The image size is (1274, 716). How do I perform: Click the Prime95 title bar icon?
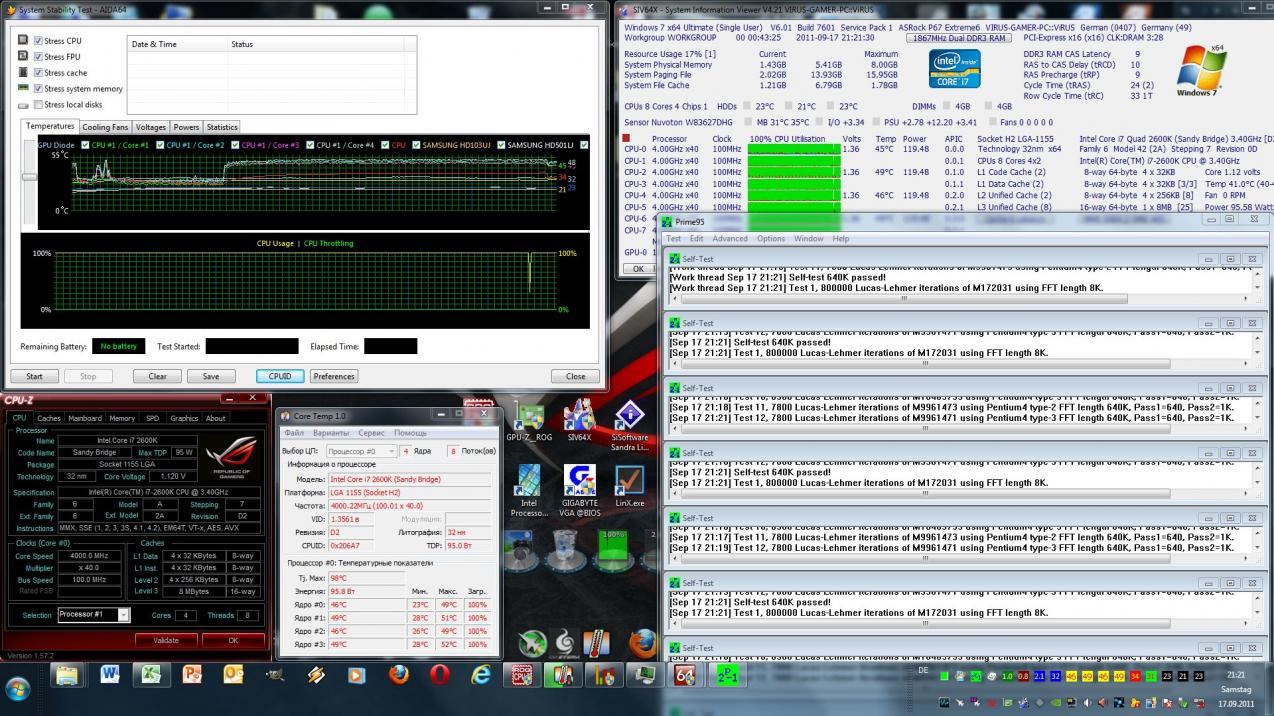667,221
